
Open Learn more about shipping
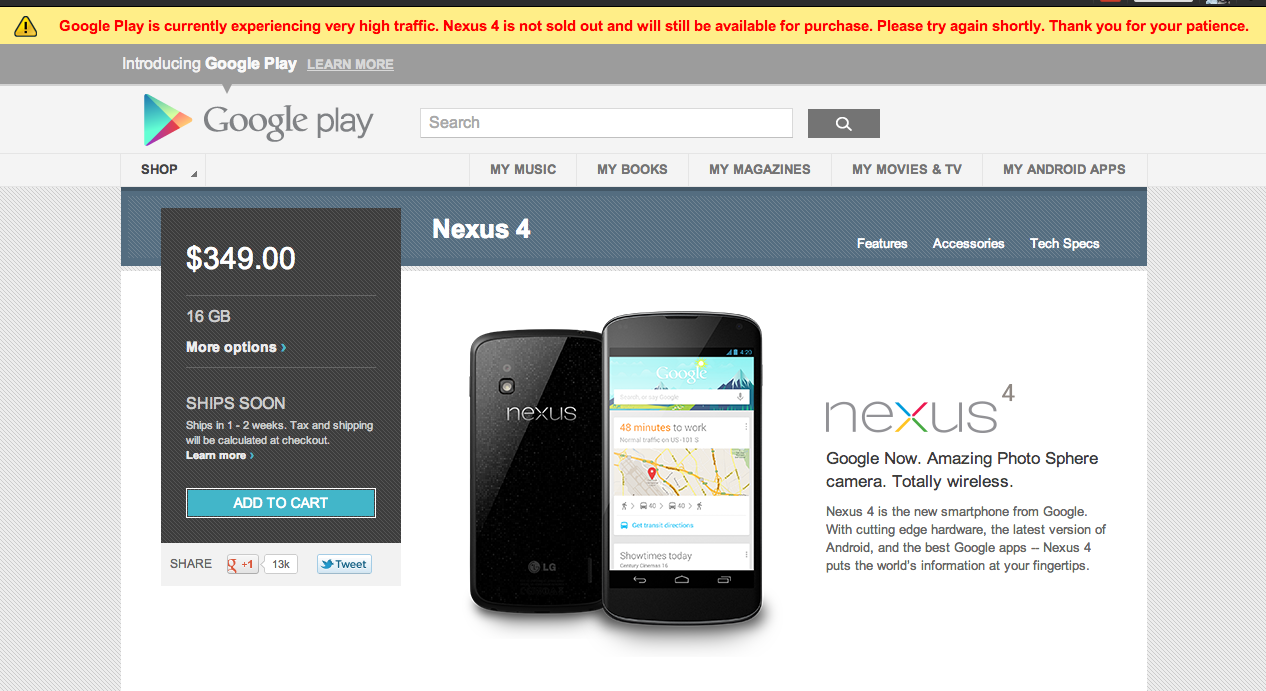219,455
